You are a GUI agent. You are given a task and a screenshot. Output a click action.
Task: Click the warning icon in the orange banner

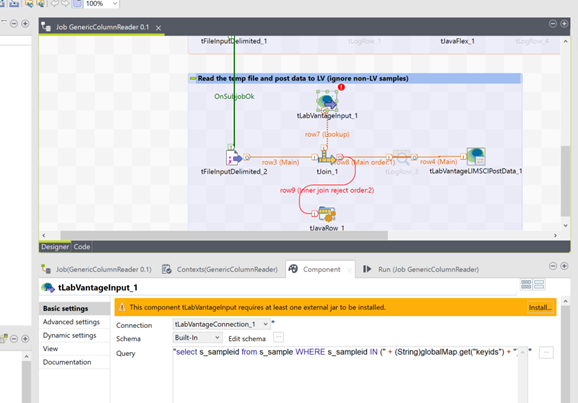click(x=122, y=307)
